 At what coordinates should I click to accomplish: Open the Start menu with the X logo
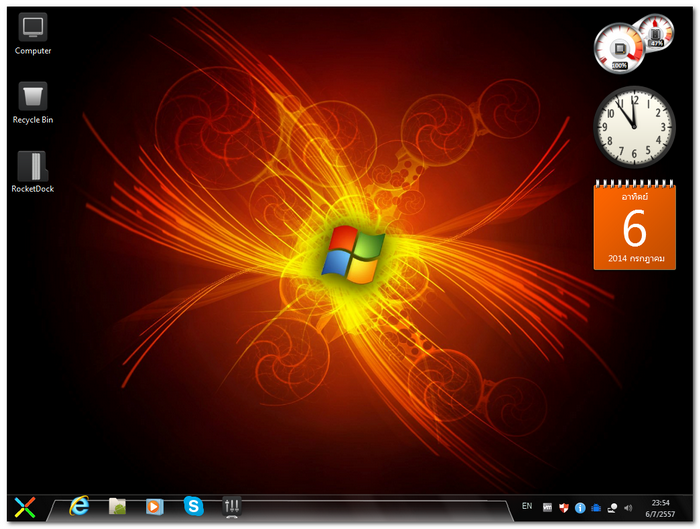[x=25, y=507]
